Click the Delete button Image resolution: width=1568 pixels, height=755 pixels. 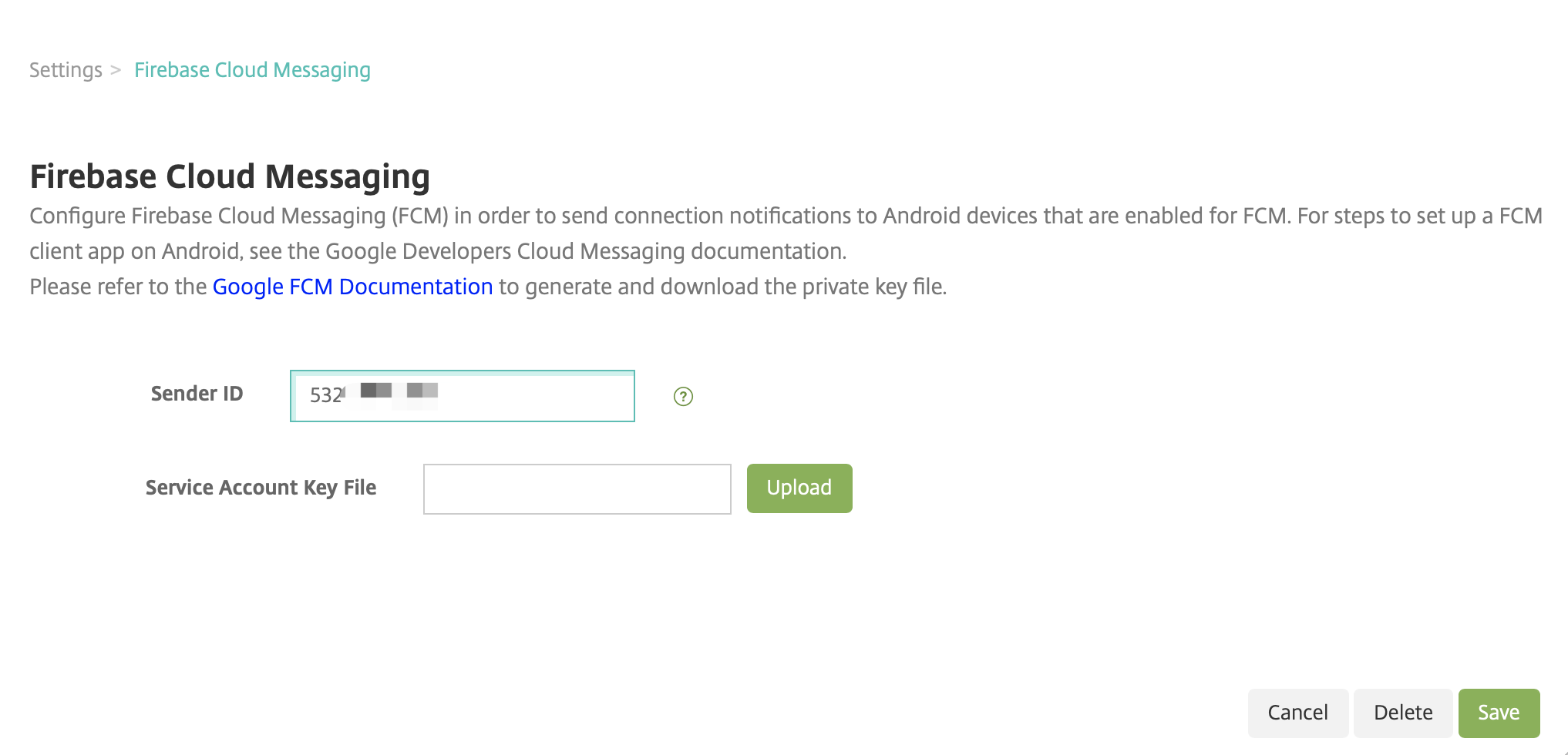point(1403,713)
